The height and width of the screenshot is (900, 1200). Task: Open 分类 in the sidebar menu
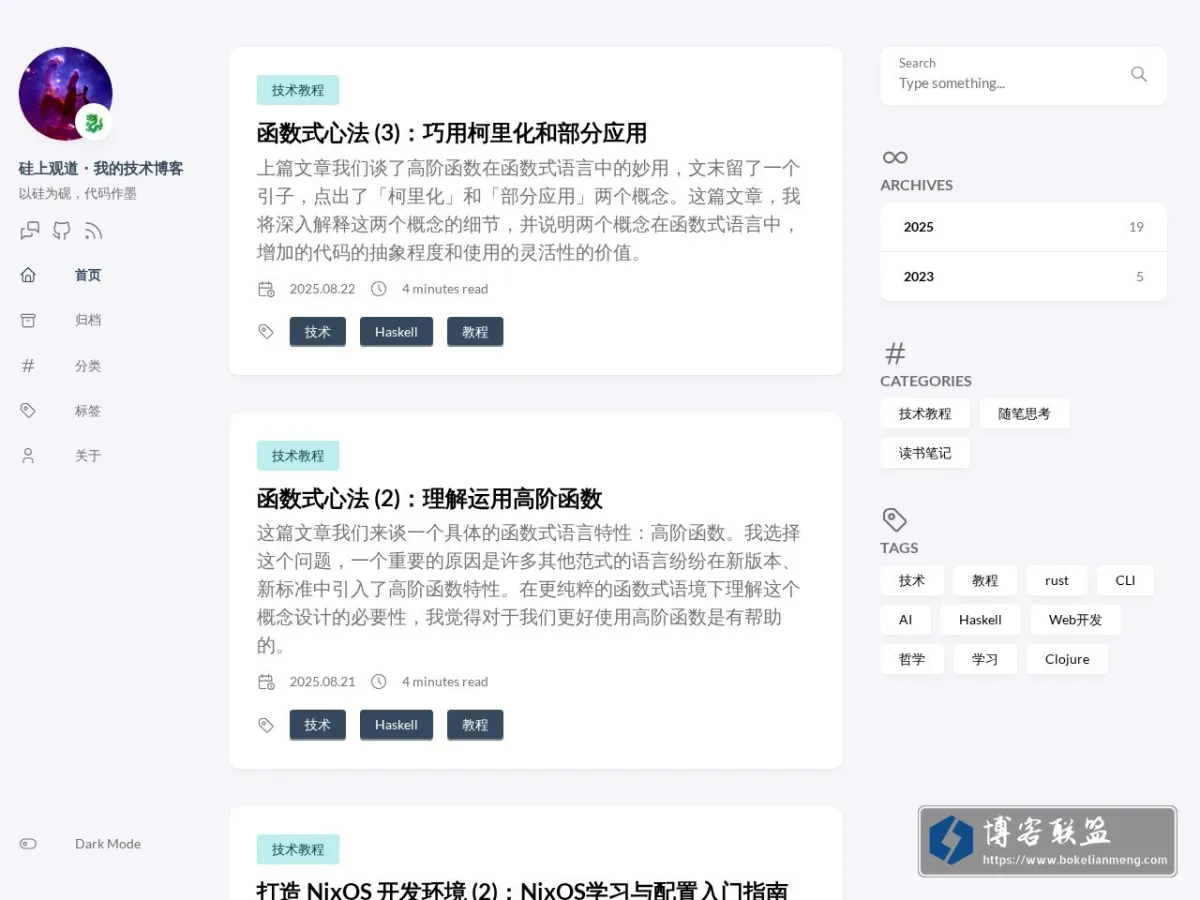(x=88, y=366)
